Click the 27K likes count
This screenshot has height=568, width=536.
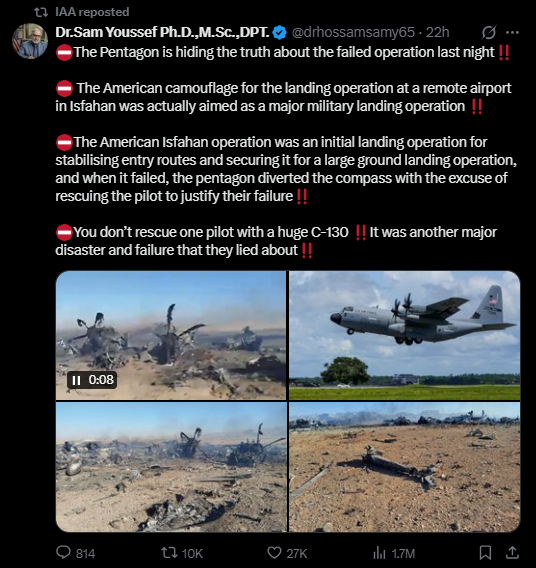(297, 554)
